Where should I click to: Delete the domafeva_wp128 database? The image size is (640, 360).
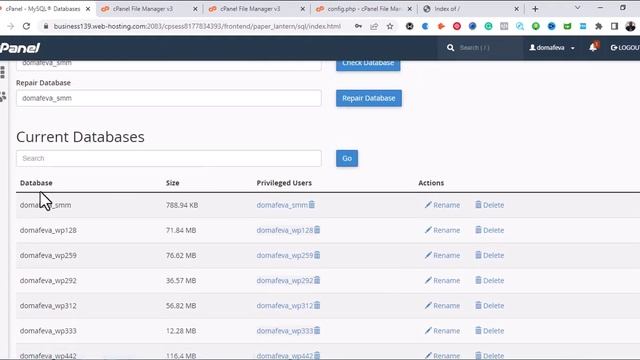pyautogui.click(x=489, y=230)
